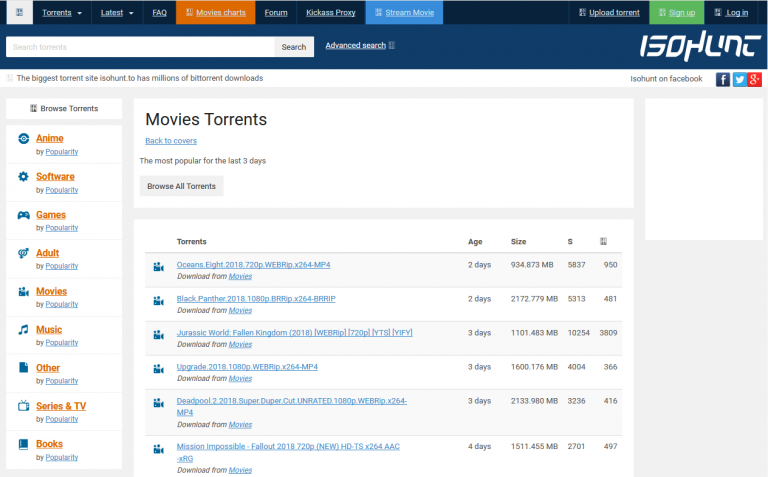Open the FAQ menu item
Viewport: 768px width, 477px height.
159,12
